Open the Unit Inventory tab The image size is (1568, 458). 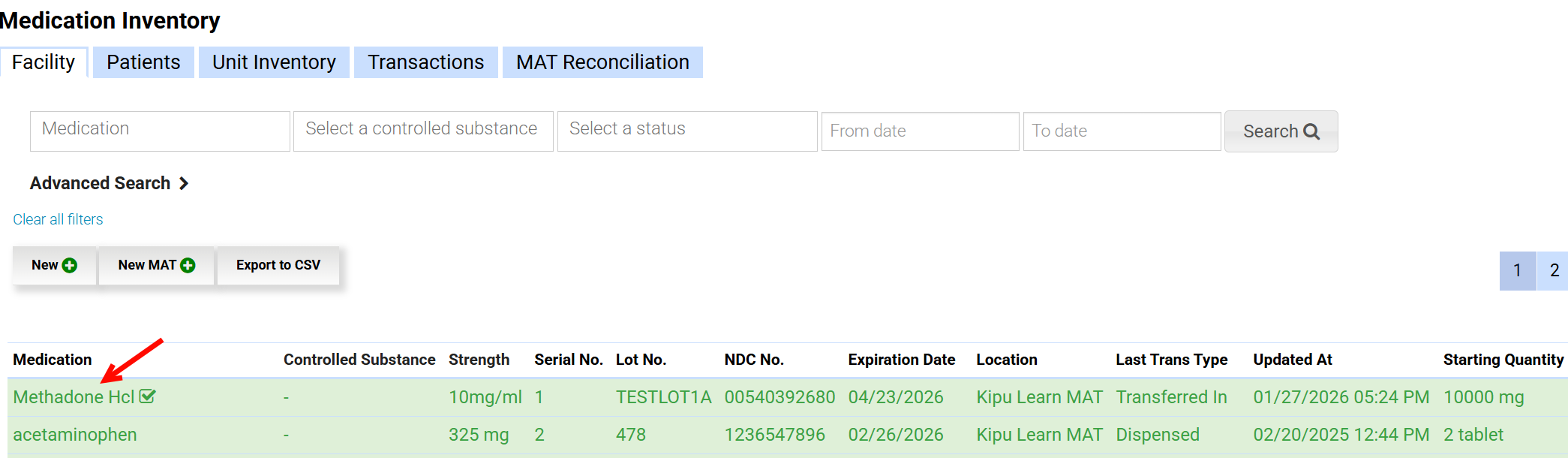point(274,62)
